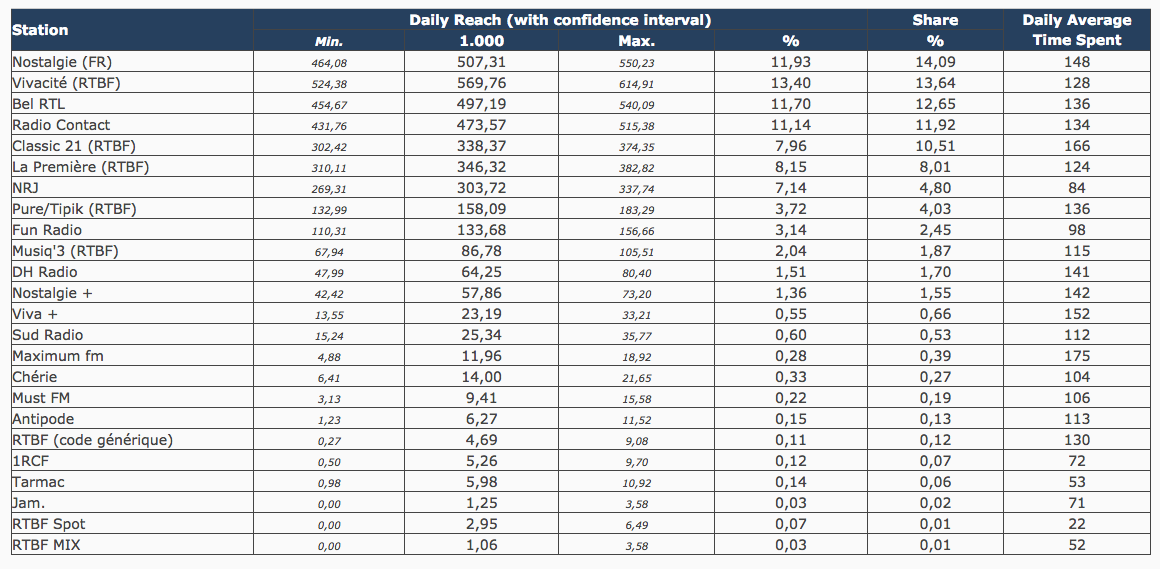Screen dimensions: 1160x569
Task: Select the RTBF (code générique) row
Action: [x=92, y=440]
